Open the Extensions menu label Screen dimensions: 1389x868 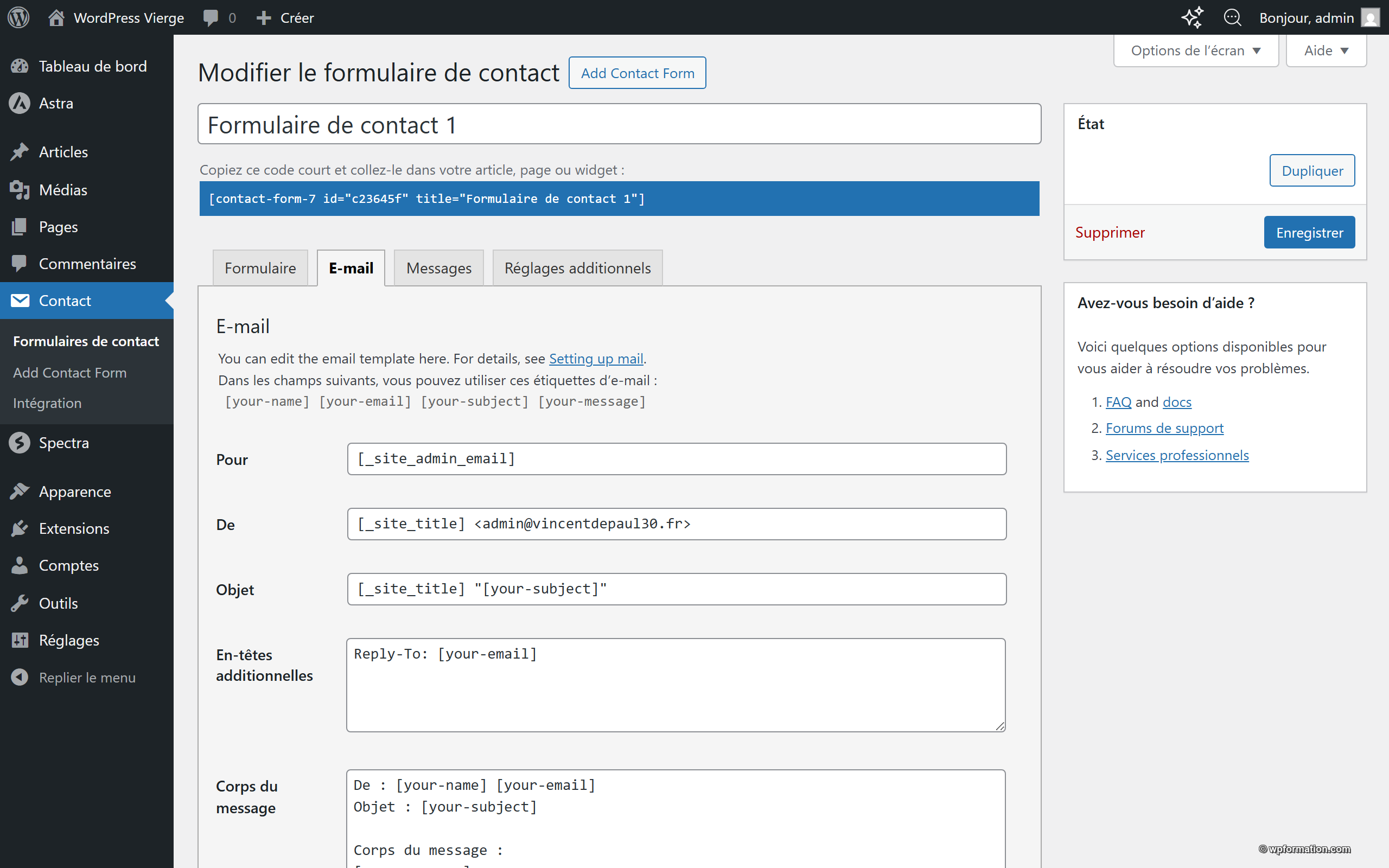click(74, 528)
